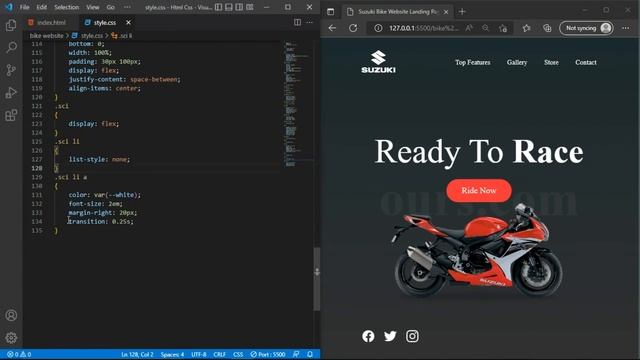Open the Favorites list in Edge
Screen dimensions: 640x360
tap(527, 28)
